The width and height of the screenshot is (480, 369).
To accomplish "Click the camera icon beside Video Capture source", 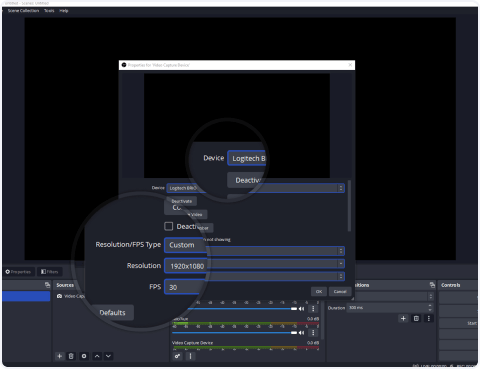I will [x=59, y=296].
